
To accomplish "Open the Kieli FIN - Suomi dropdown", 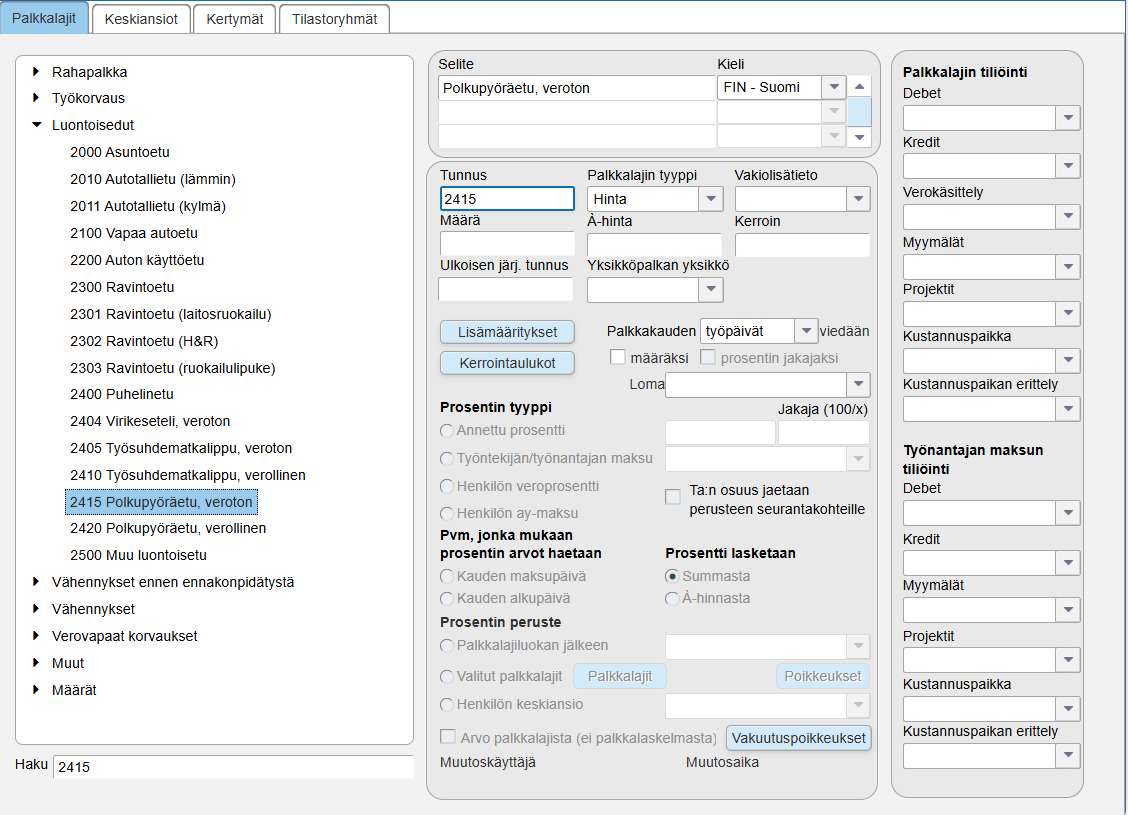I will pyautogui.click(x=834, y=87).
